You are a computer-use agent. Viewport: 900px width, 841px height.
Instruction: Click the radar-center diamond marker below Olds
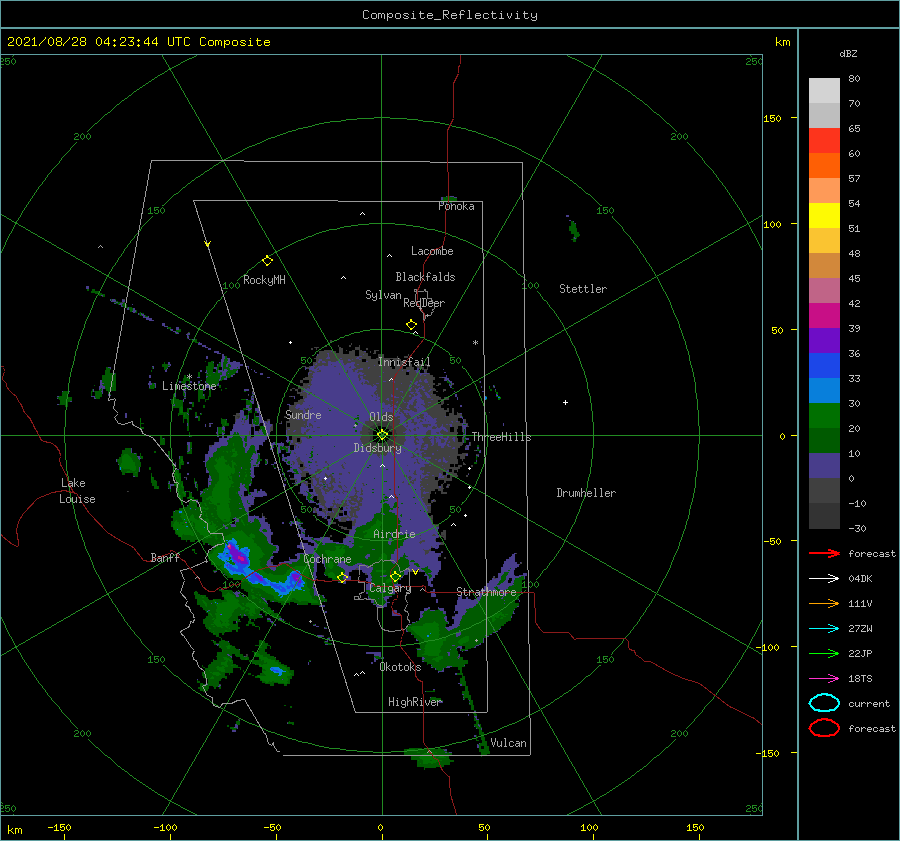382,435
